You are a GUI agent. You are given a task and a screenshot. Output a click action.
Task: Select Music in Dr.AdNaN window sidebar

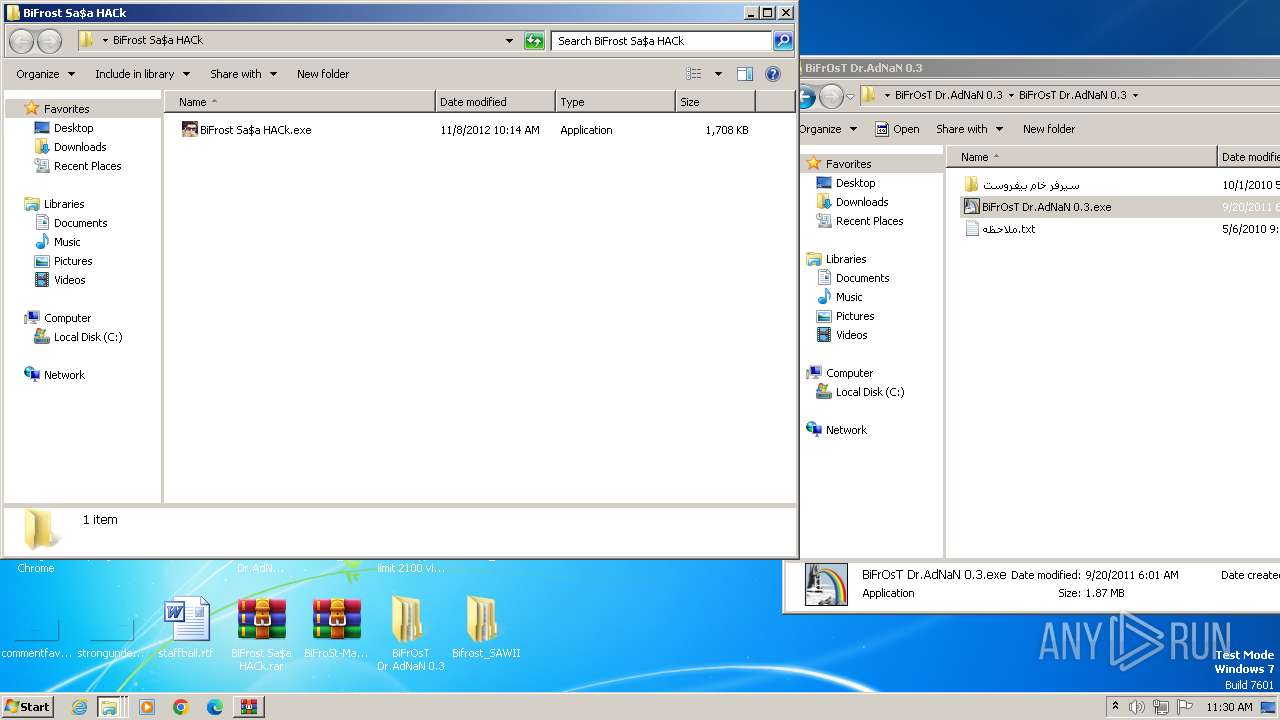coord(849,297)
